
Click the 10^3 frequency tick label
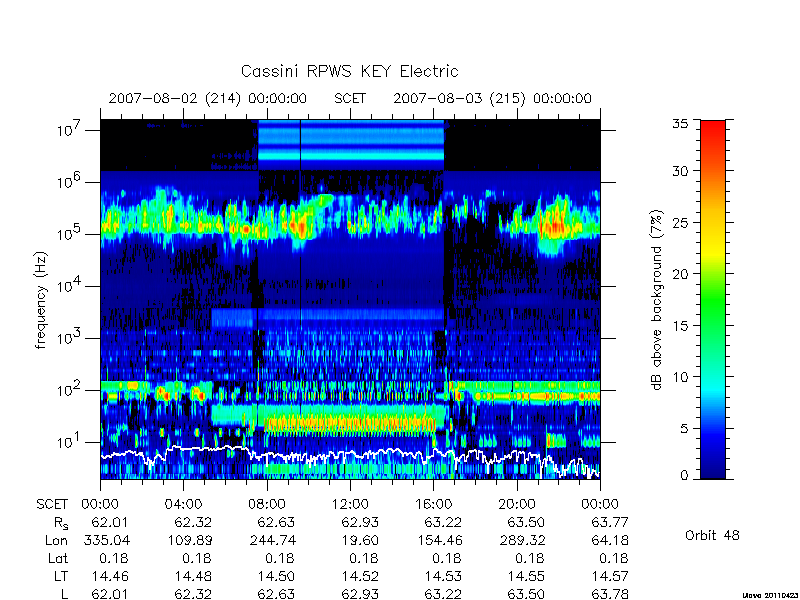click(x=71, y=338)
